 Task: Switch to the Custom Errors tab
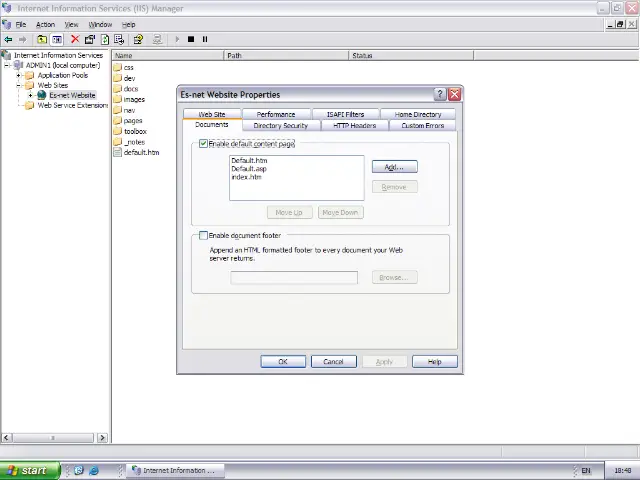[423, 125]
